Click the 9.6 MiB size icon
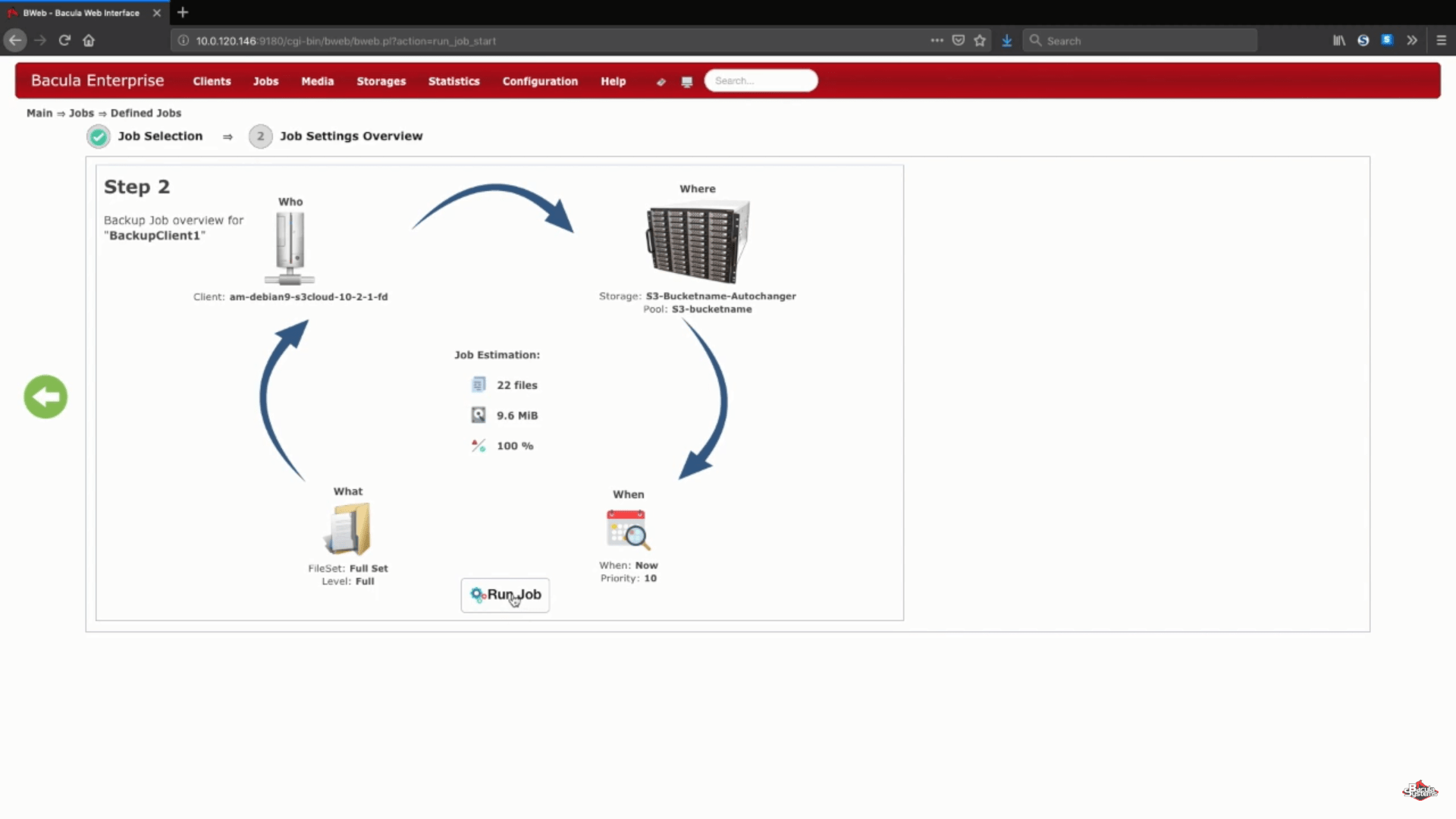 pyautogui.click(x=479, y=415)
